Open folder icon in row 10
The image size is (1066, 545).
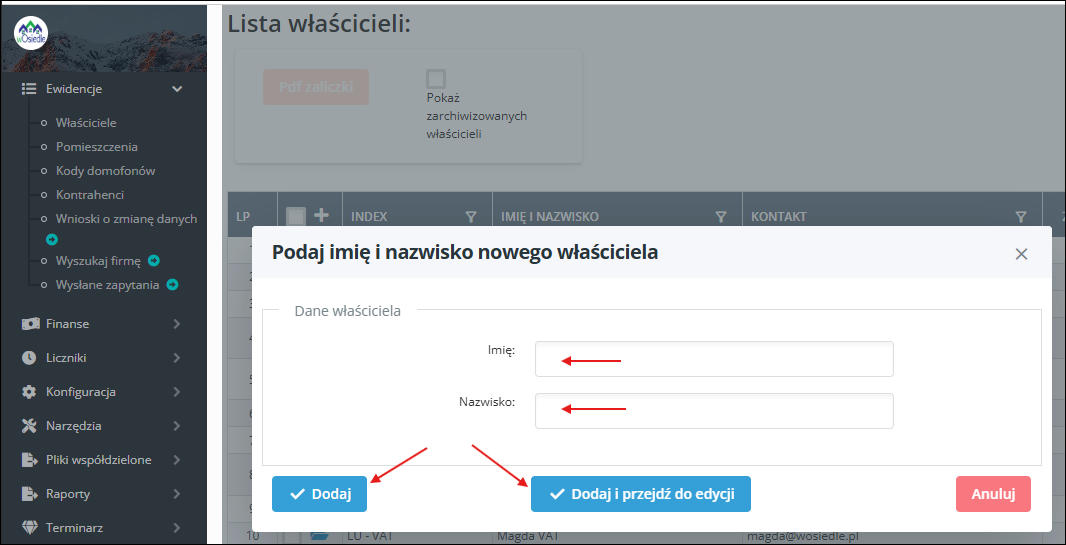point(320,536)
